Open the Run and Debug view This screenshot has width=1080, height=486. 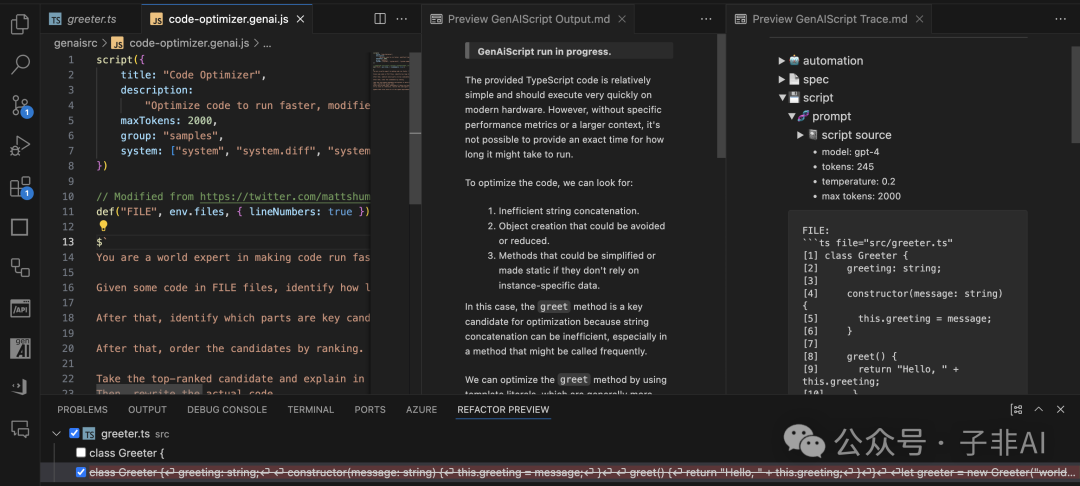pyautogui.click(x=20, y=146)
